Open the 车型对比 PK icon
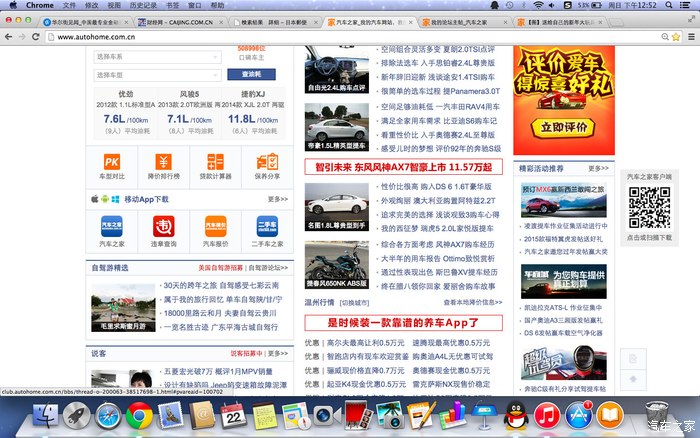Viewport: 700px width, 438px height. [x=112, y=162]
